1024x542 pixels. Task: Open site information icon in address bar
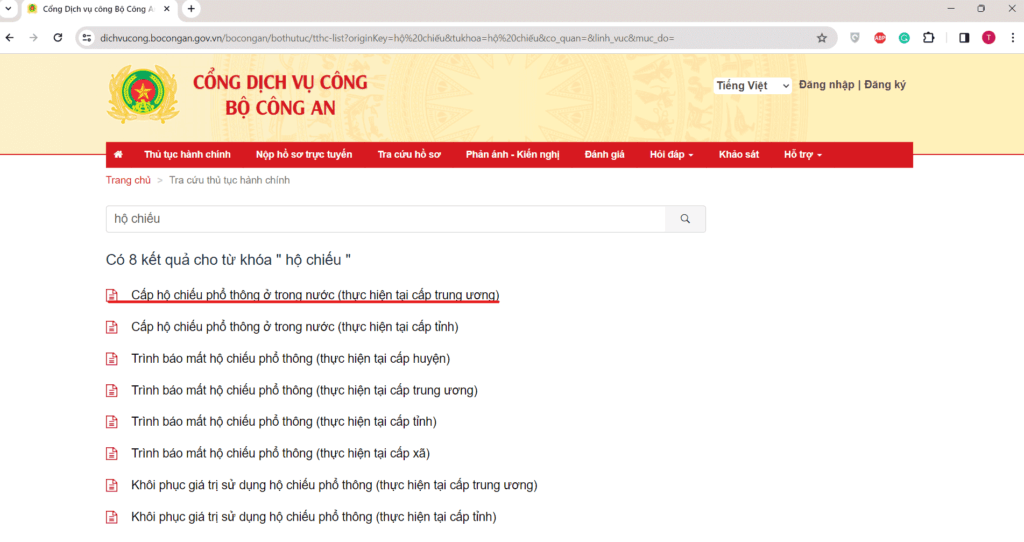coord(87,38)
